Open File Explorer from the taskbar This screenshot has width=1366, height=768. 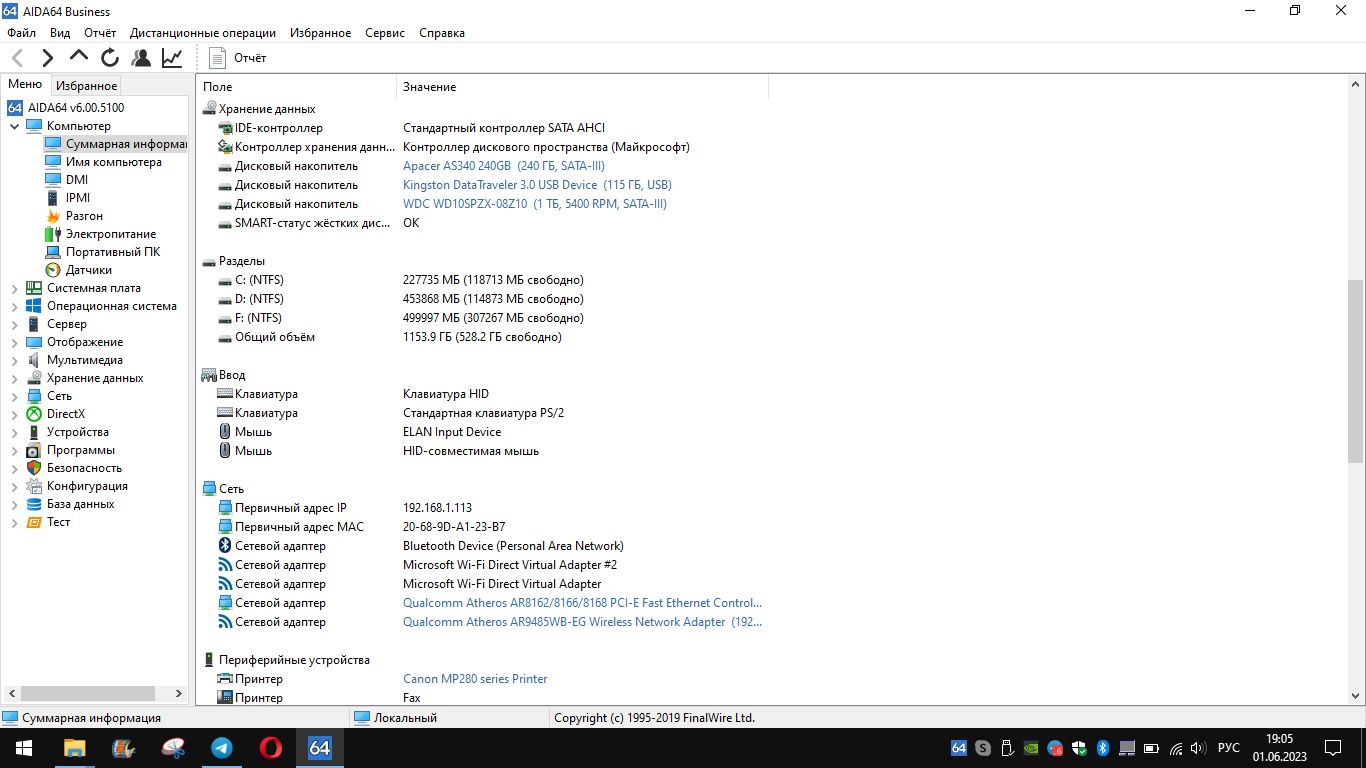point(74,748)
